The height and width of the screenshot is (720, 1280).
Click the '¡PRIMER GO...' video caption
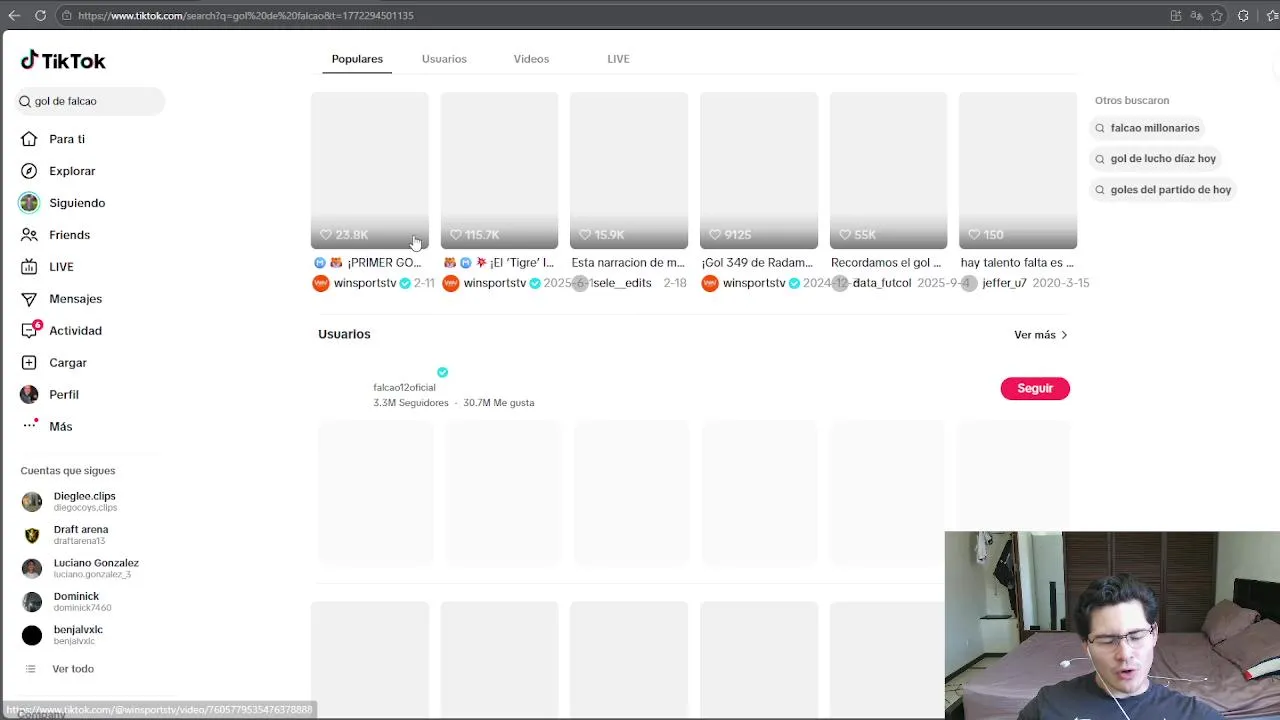point(367,263)
